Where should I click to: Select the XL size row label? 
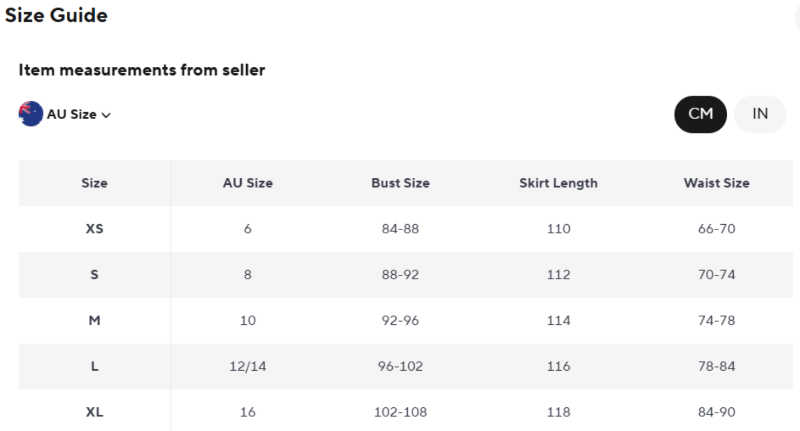coord(94,412)
